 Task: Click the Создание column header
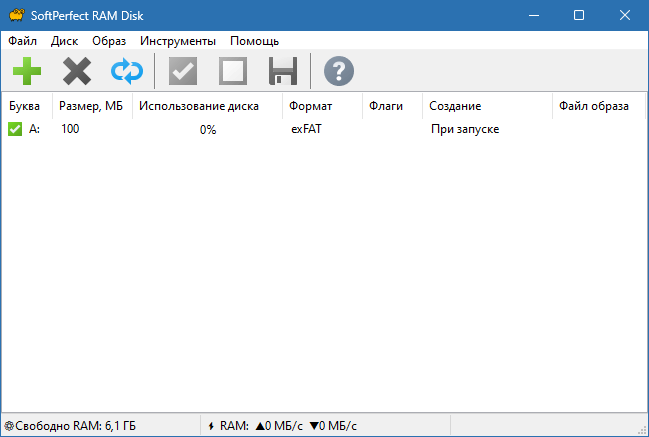point(488,106)
